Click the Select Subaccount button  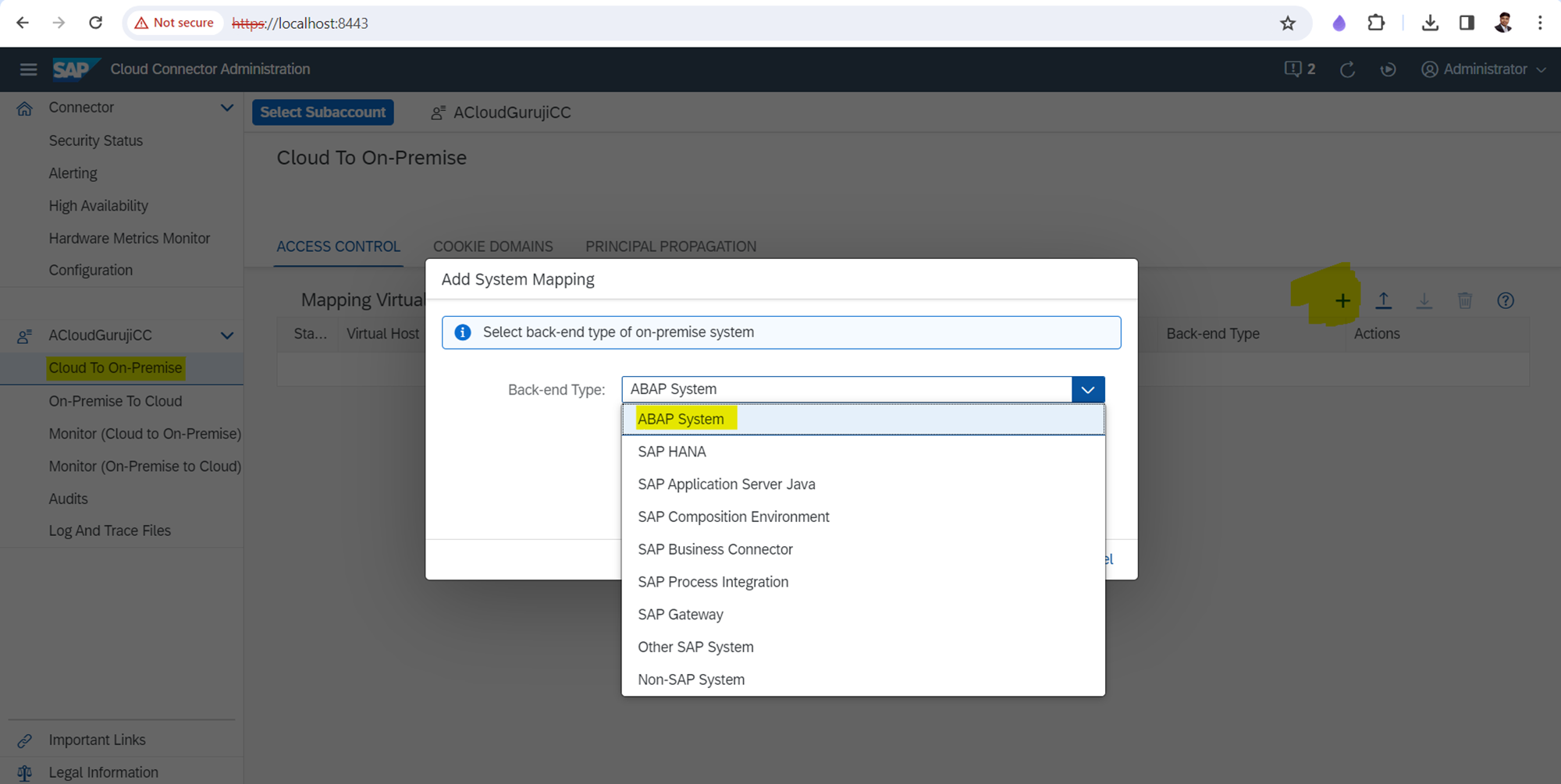(322, 112)
